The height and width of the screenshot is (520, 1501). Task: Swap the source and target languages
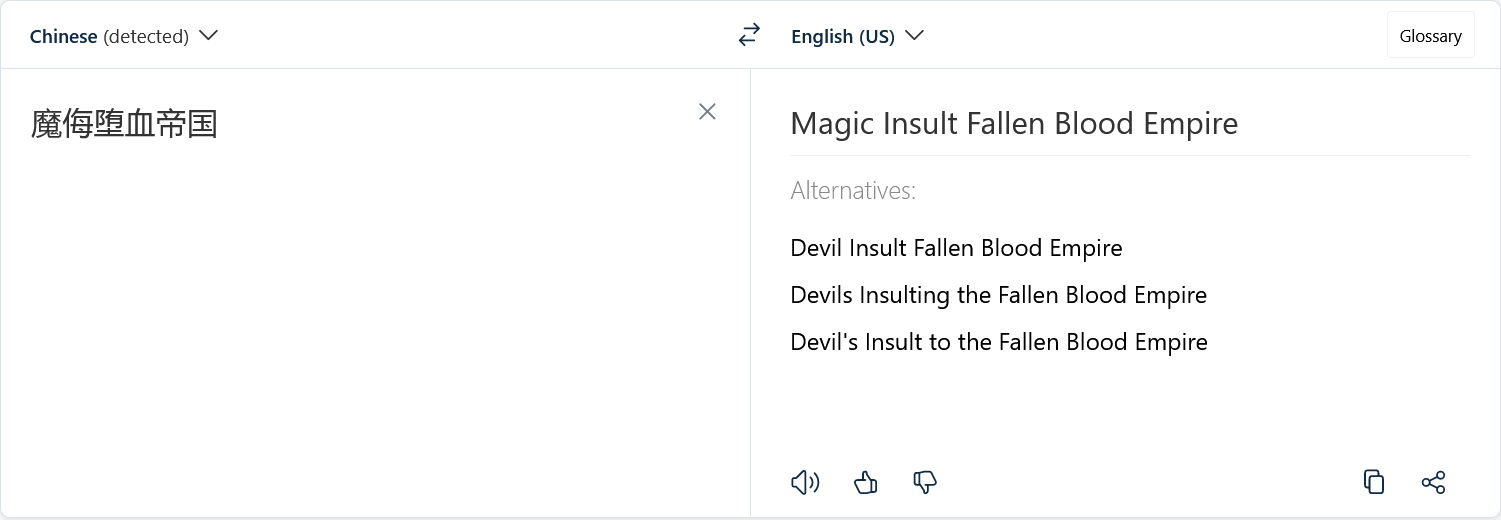[x=749, y=36]
